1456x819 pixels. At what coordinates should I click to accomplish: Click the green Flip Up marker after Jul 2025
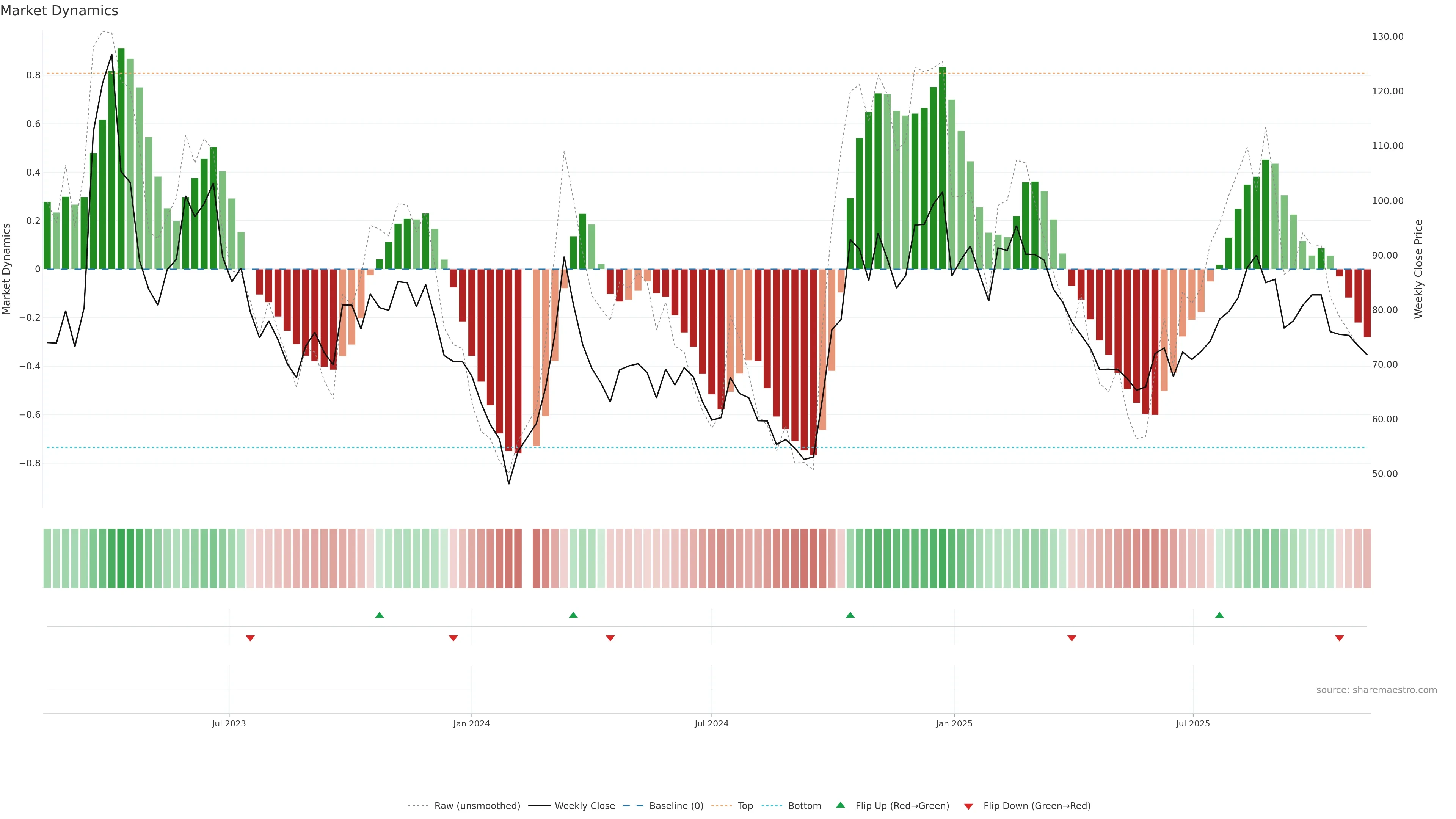tap(1219, 615)
